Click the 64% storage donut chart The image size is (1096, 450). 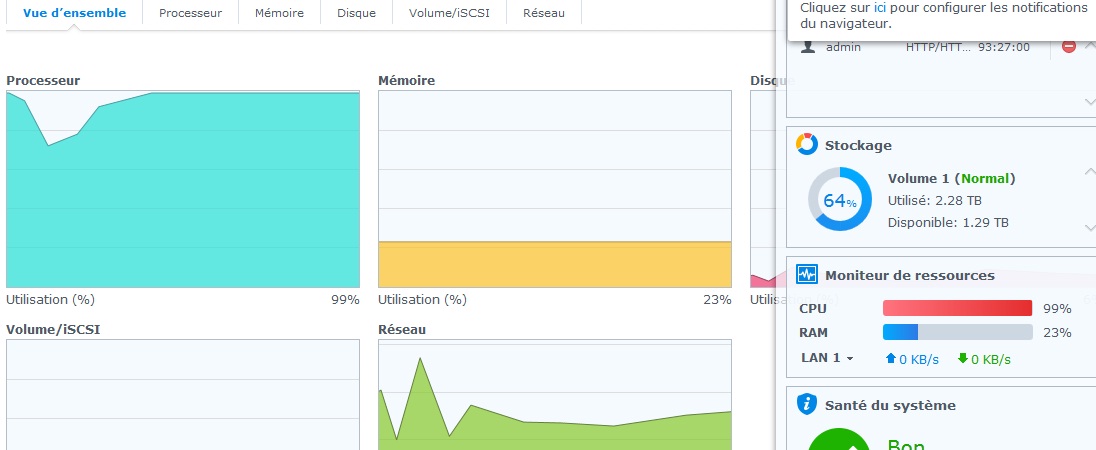(x=840, y=200)
